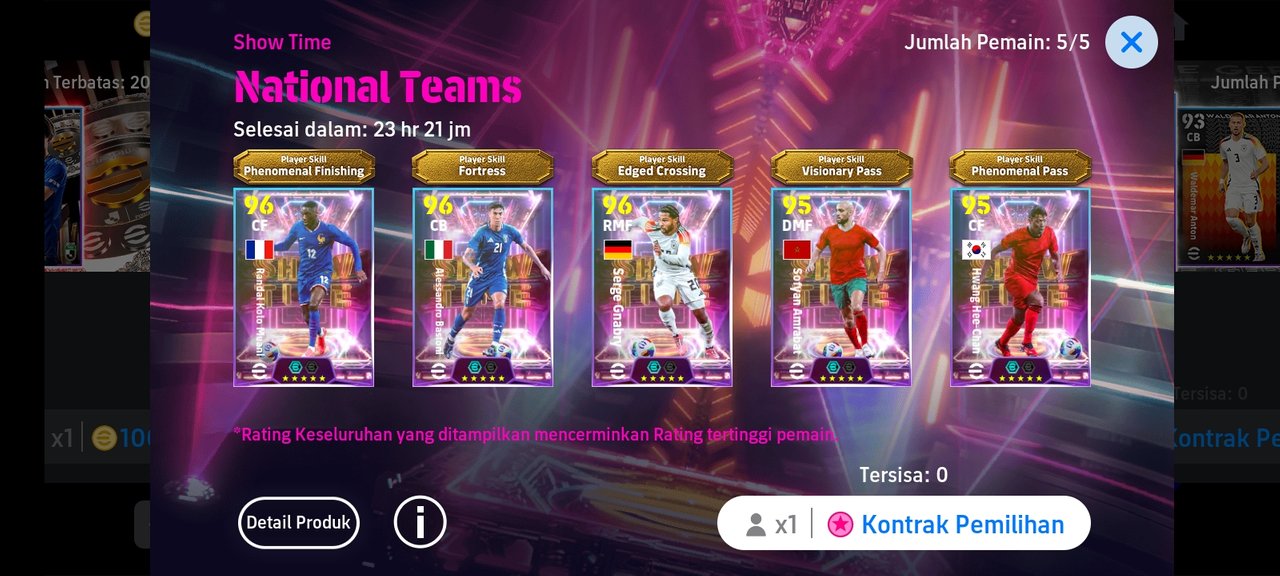Tap the Visionary Pass skill badge

point(842,167)
